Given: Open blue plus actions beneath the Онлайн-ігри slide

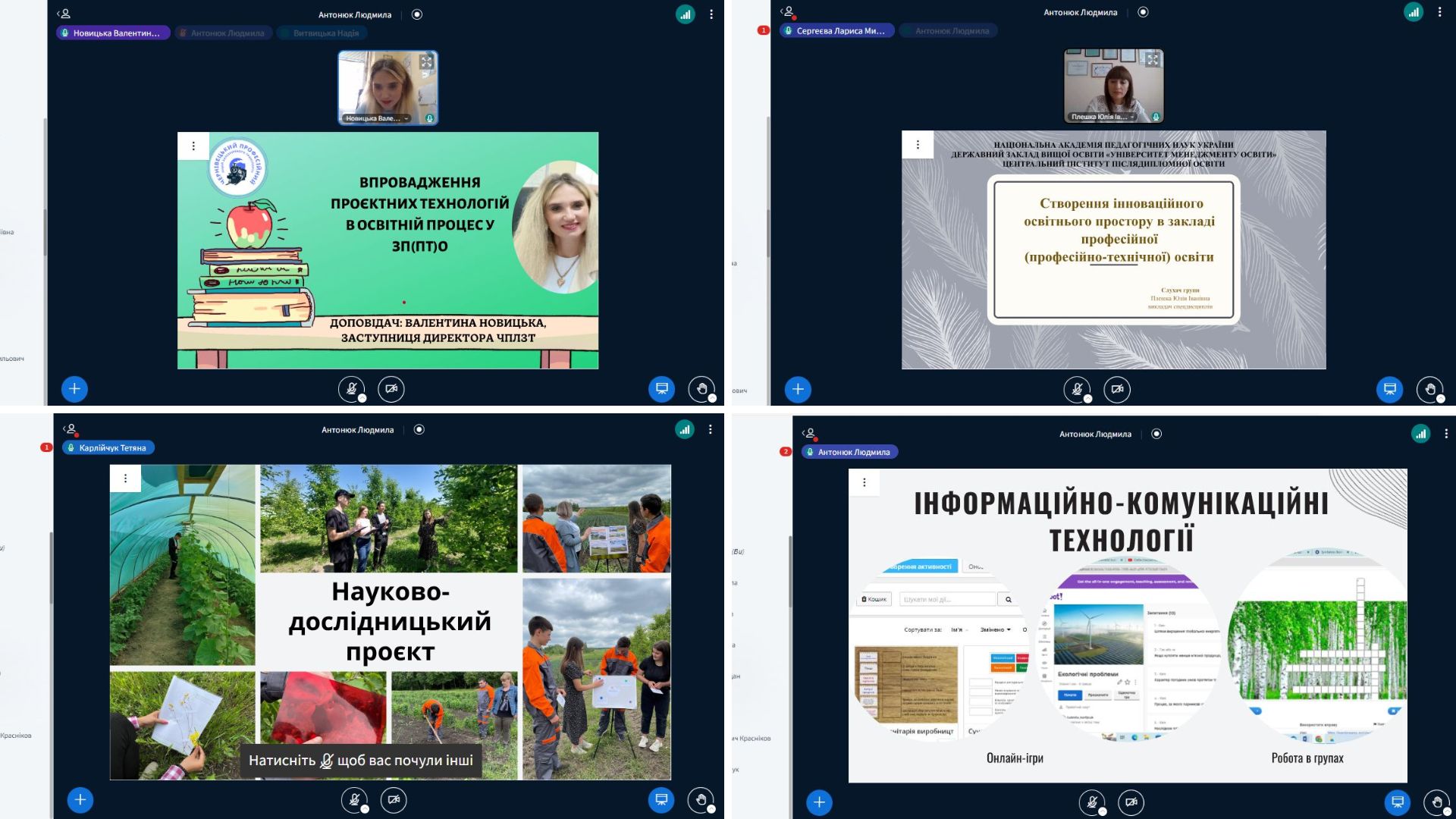Looking at the screenshot, I should coord(819,802).
